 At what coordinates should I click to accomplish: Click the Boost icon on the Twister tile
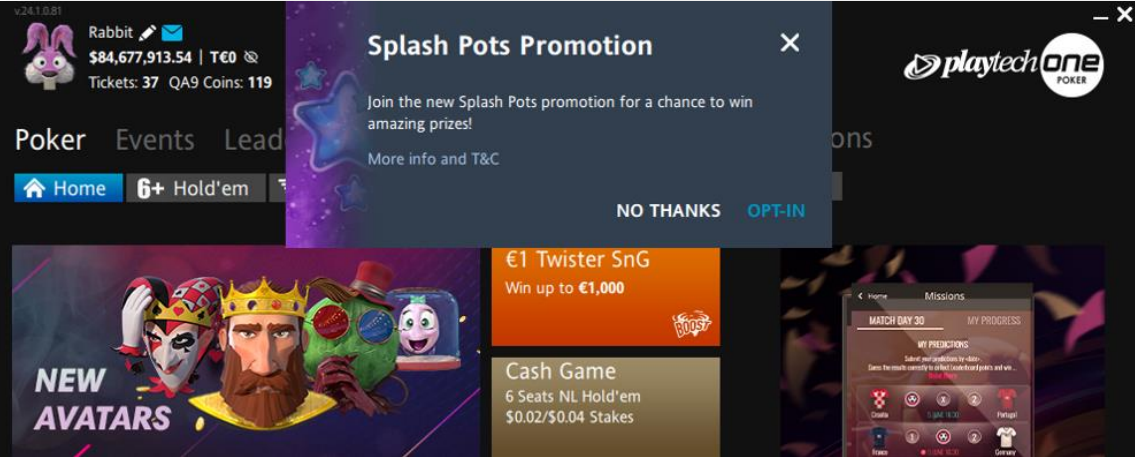[x=691, y=323]
